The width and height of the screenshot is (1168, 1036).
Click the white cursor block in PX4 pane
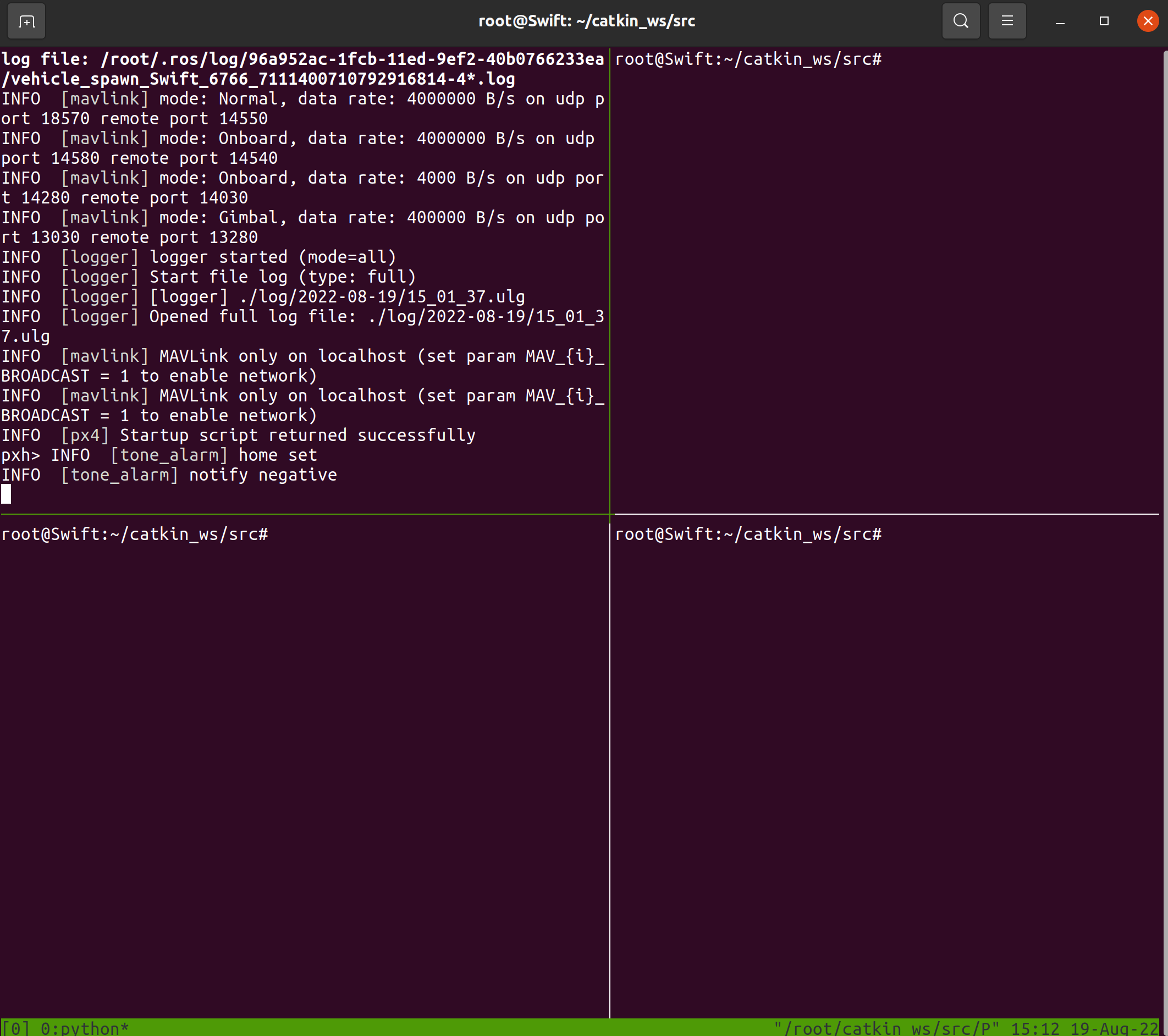(x=6, y=494)
